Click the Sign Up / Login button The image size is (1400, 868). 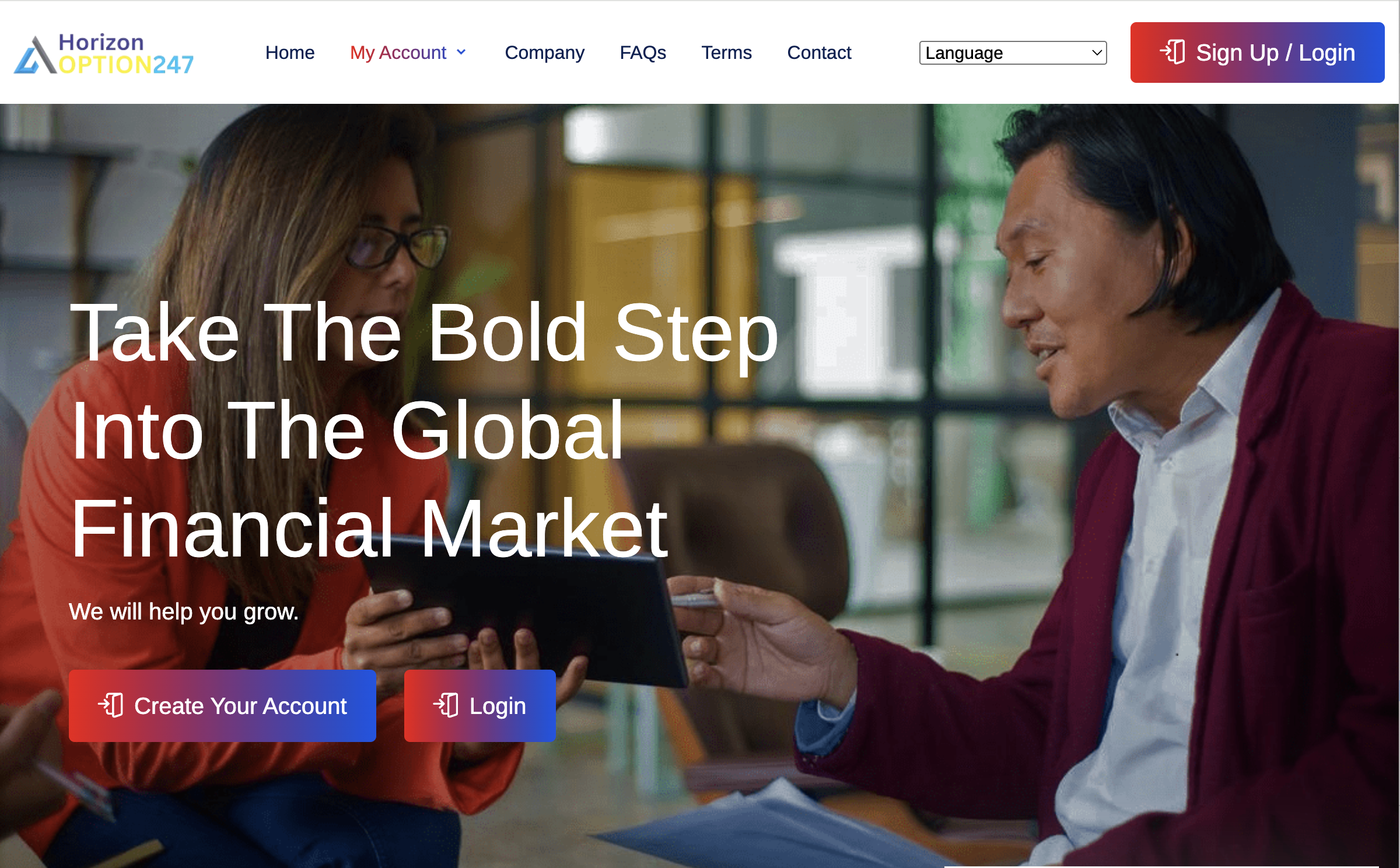[x=1257, y=52]
